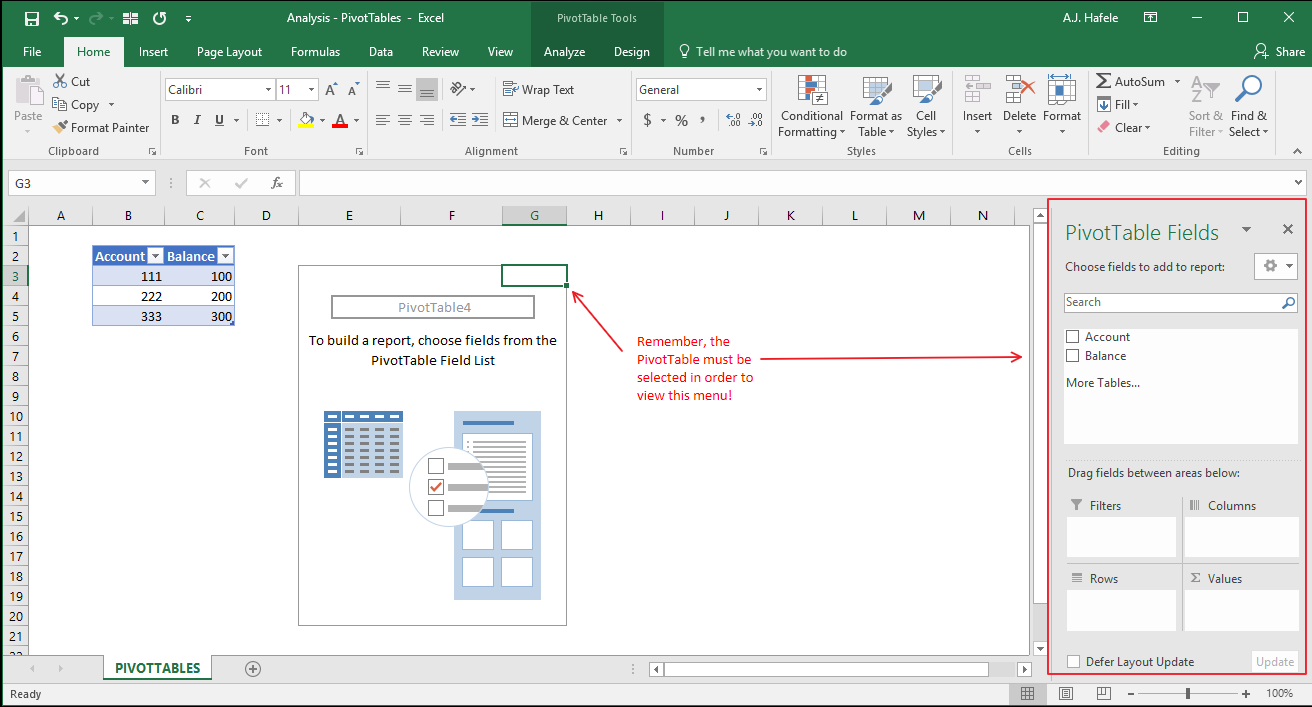
Task: Open the Balance column filter dropdown
Action: pos(225,256)
